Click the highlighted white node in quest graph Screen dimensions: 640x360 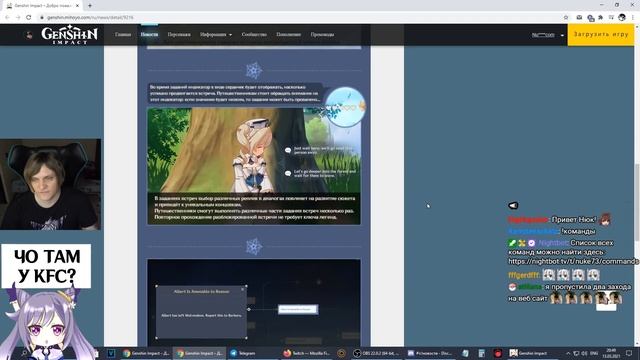point(298,309)
